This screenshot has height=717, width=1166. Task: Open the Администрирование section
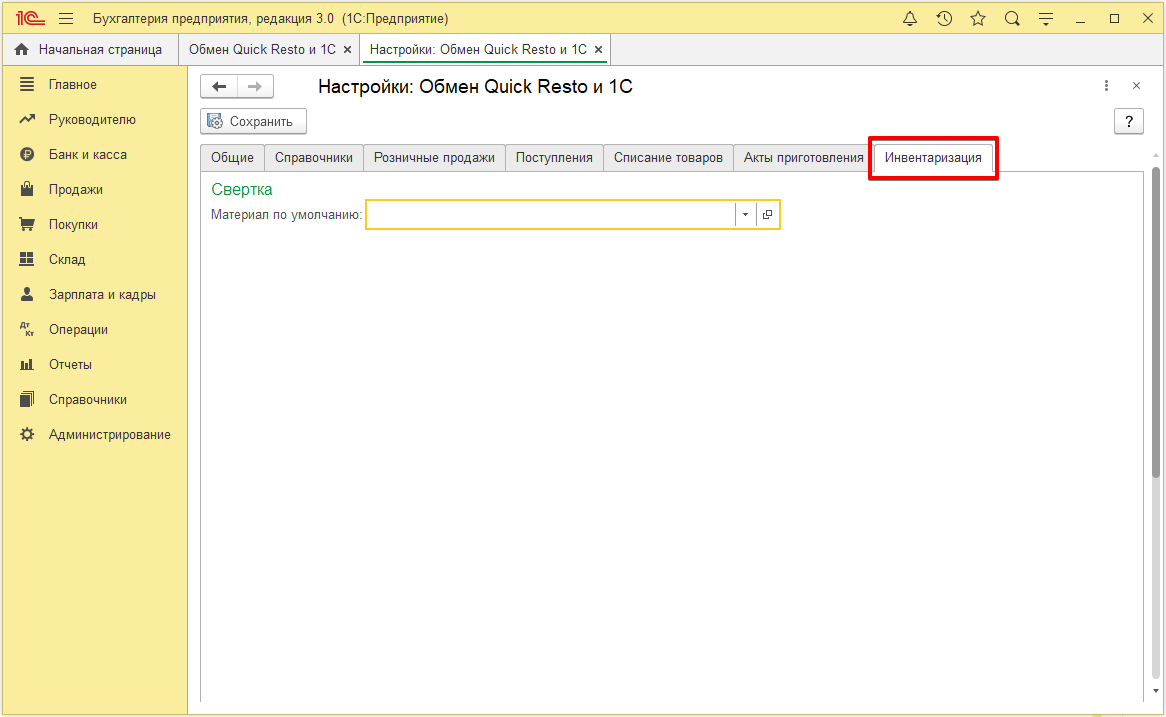[110, 434]
